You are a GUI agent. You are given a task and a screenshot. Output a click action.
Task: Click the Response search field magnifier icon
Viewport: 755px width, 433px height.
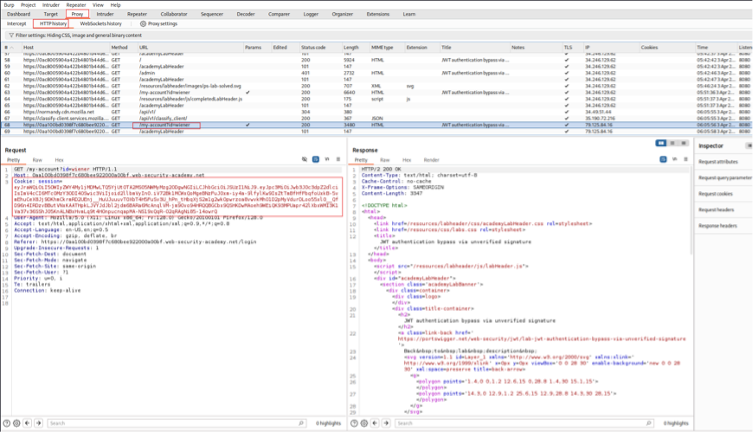649,423
